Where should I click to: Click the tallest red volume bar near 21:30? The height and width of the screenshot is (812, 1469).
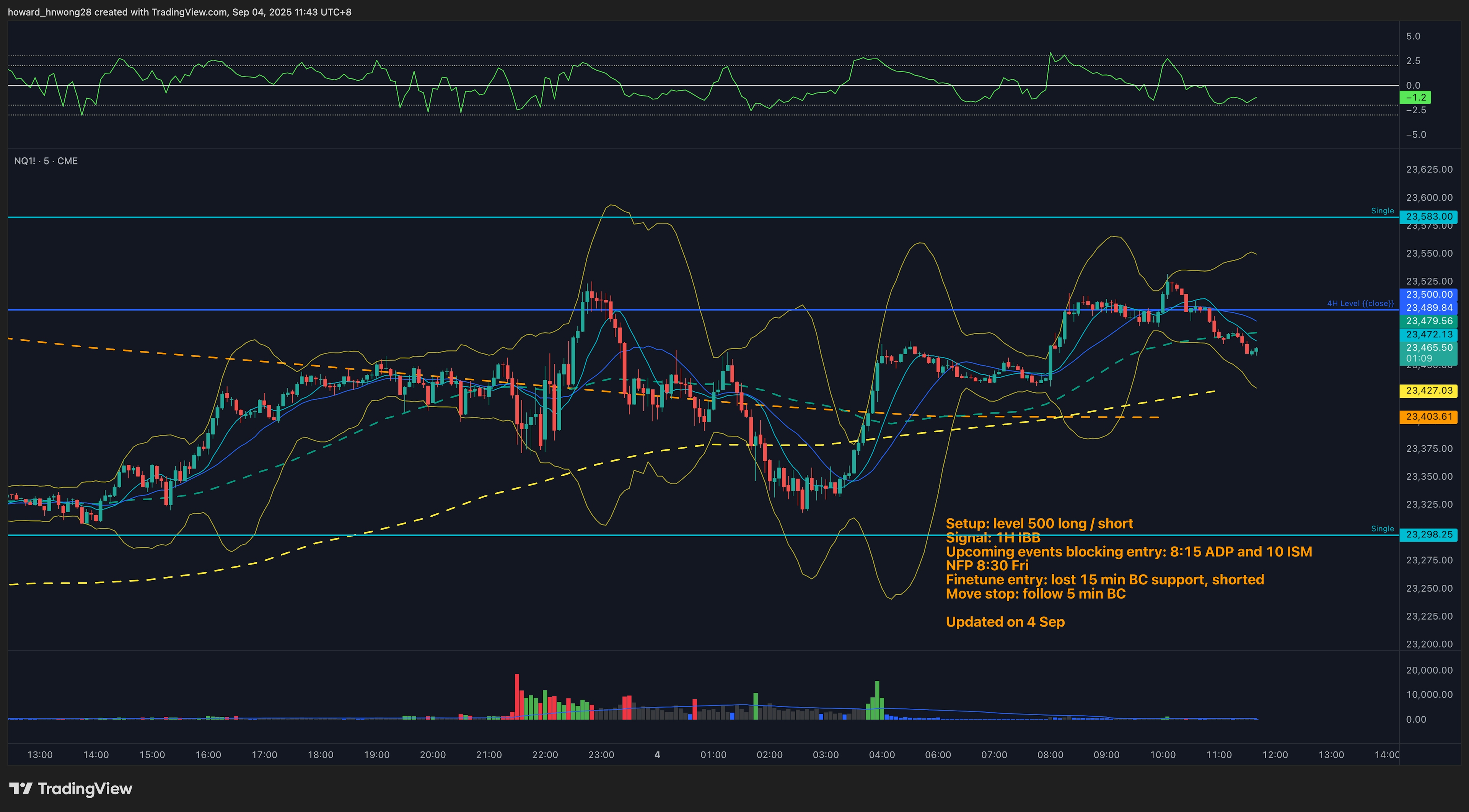tap(517, 696)
